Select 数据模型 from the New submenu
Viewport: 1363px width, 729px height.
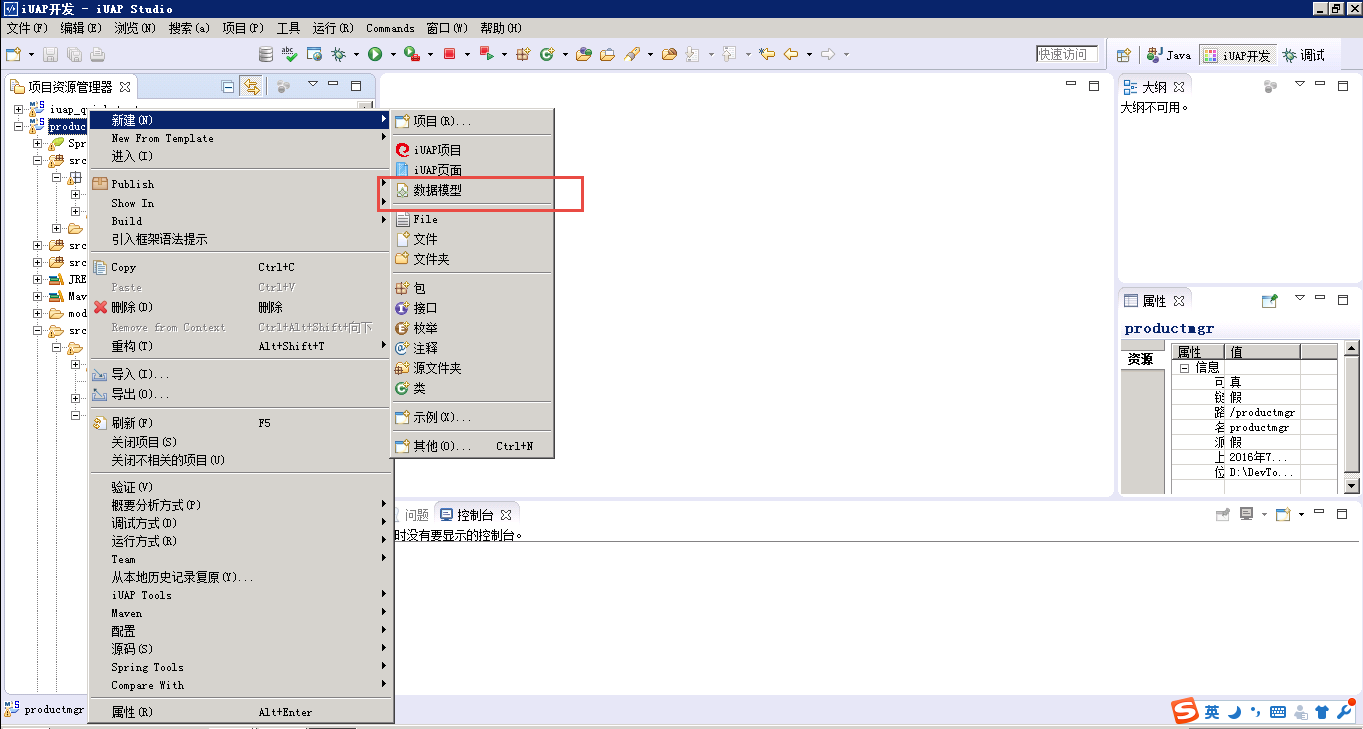[437, 190]
